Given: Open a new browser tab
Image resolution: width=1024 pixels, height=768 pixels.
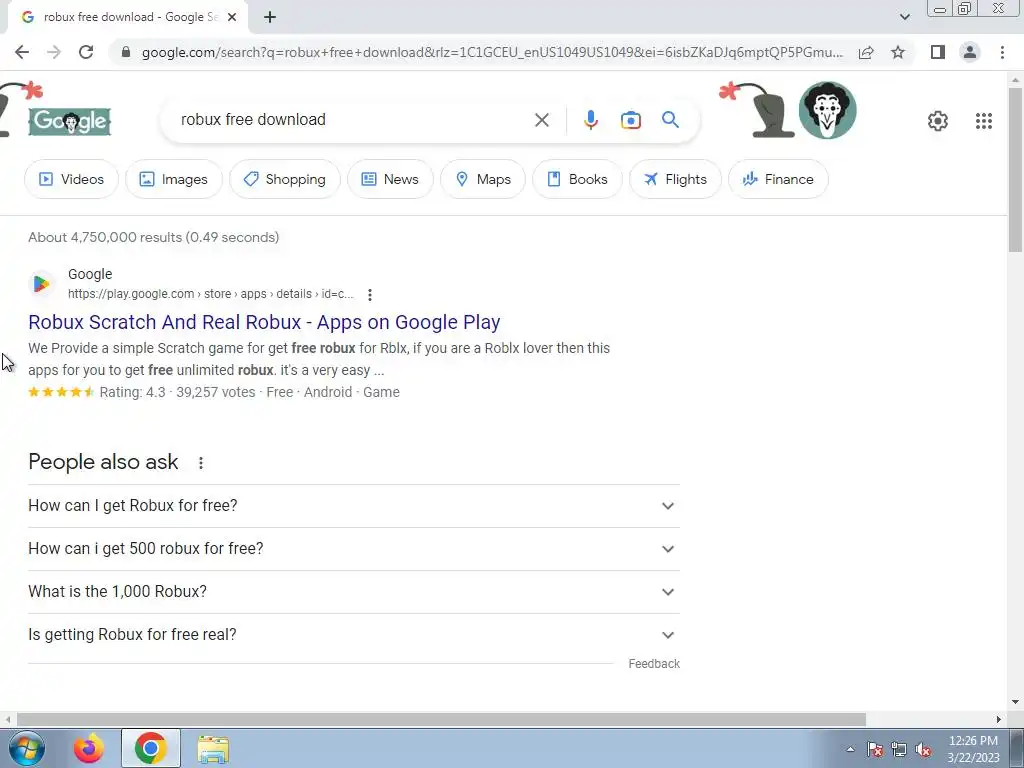Looking at the screenshot, I should (x=270, y=18).
